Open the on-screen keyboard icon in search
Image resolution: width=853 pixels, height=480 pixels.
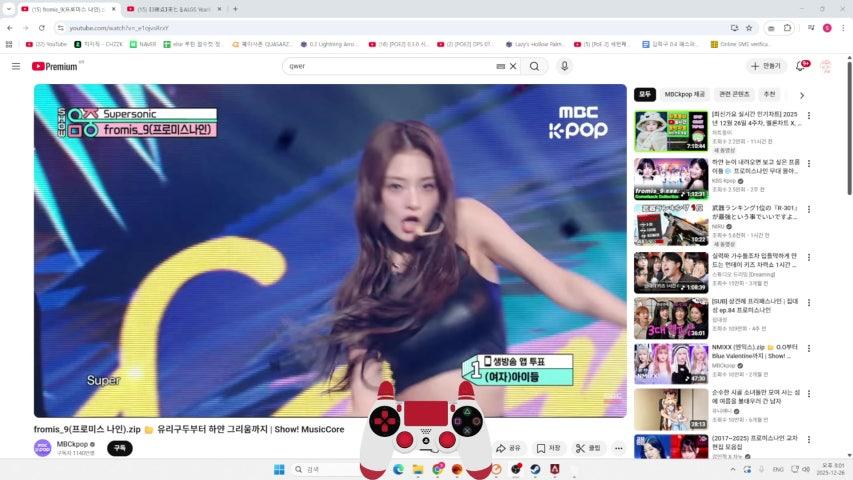[x=500, y=66]
